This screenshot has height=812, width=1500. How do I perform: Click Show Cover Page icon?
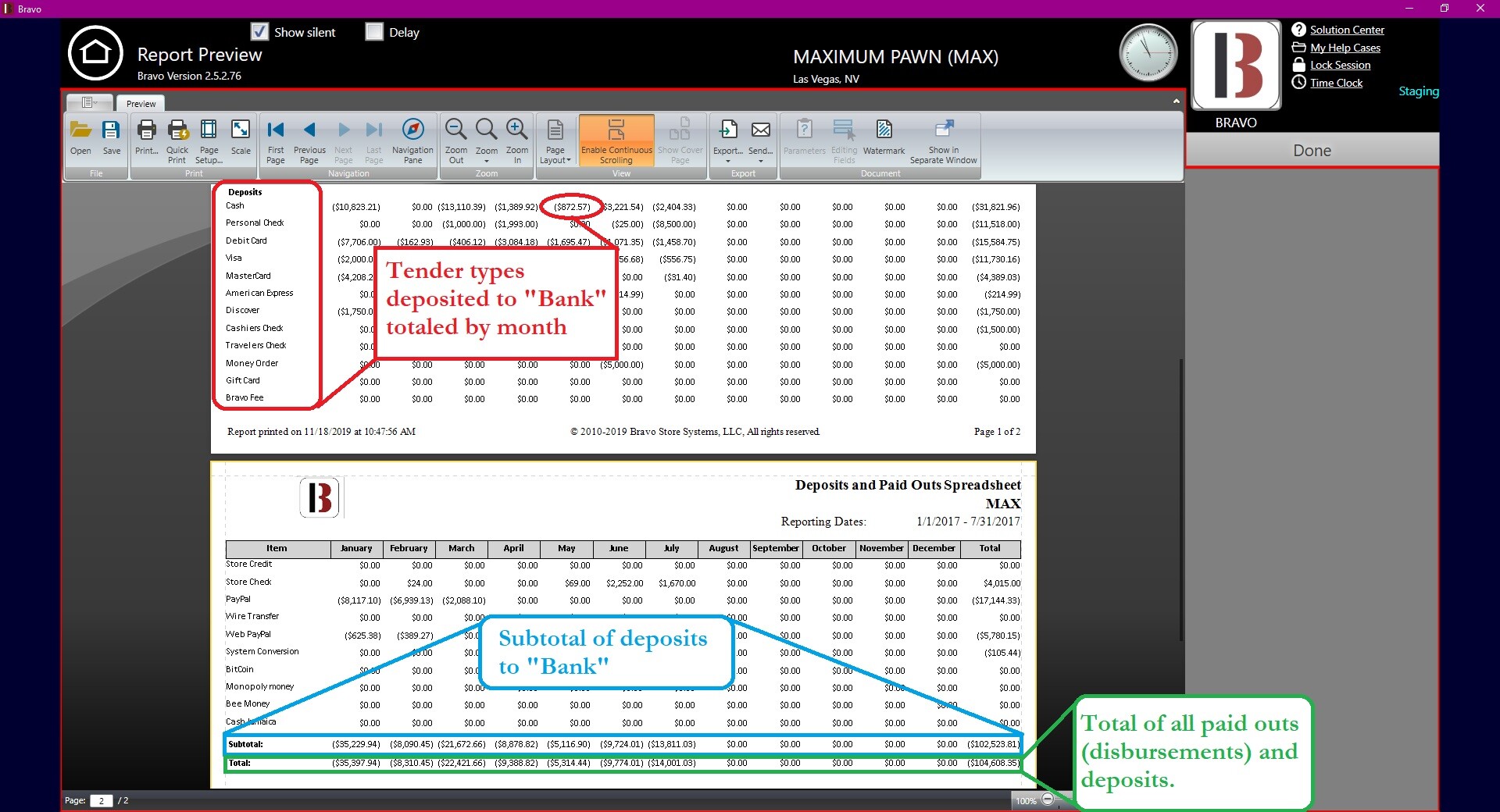pyautogui.click(x=680, y=141)
